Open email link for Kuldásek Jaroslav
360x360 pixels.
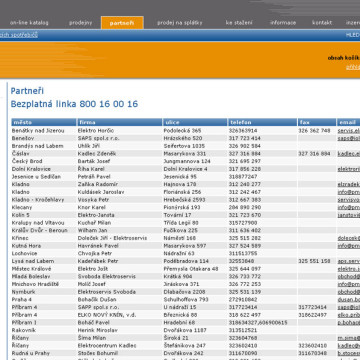tap(349, 192)
